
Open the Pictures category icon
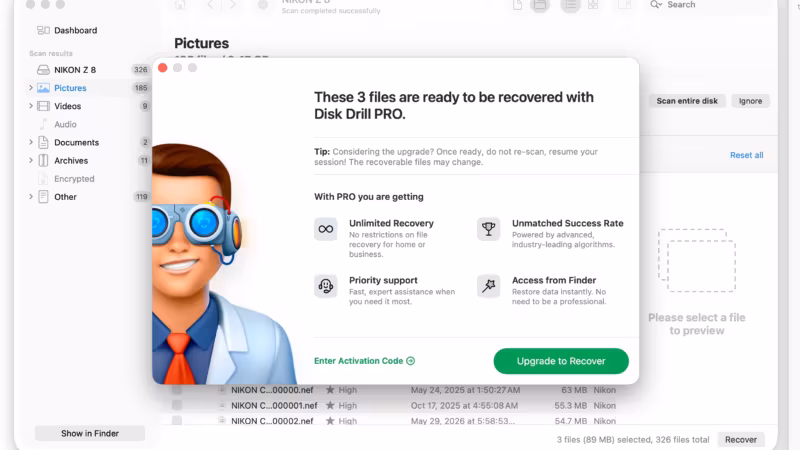pos(43,88)
